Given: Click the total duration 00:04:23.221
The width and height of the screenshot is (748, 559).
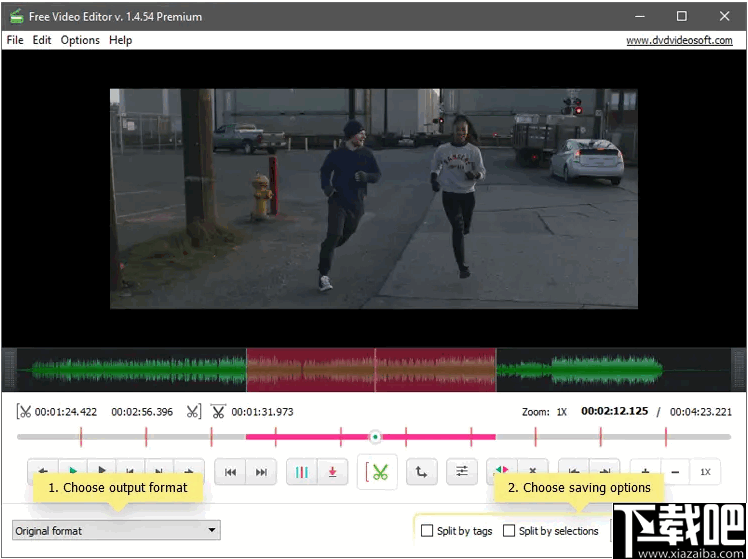Looking at the screenshot, I should pos(701,412).
